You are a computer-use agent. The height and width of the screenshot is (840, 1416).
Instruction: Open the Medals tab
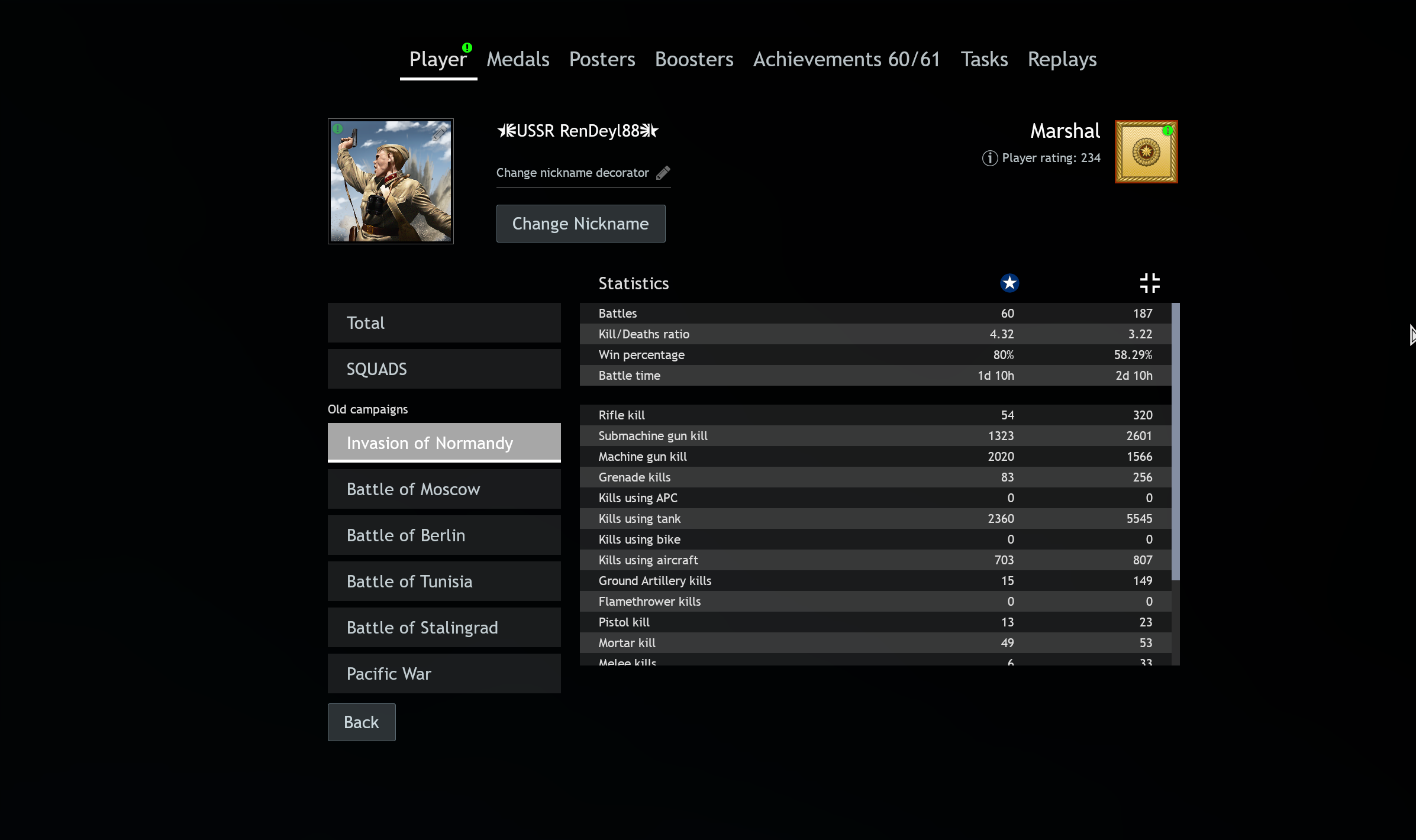pos(518,59)
